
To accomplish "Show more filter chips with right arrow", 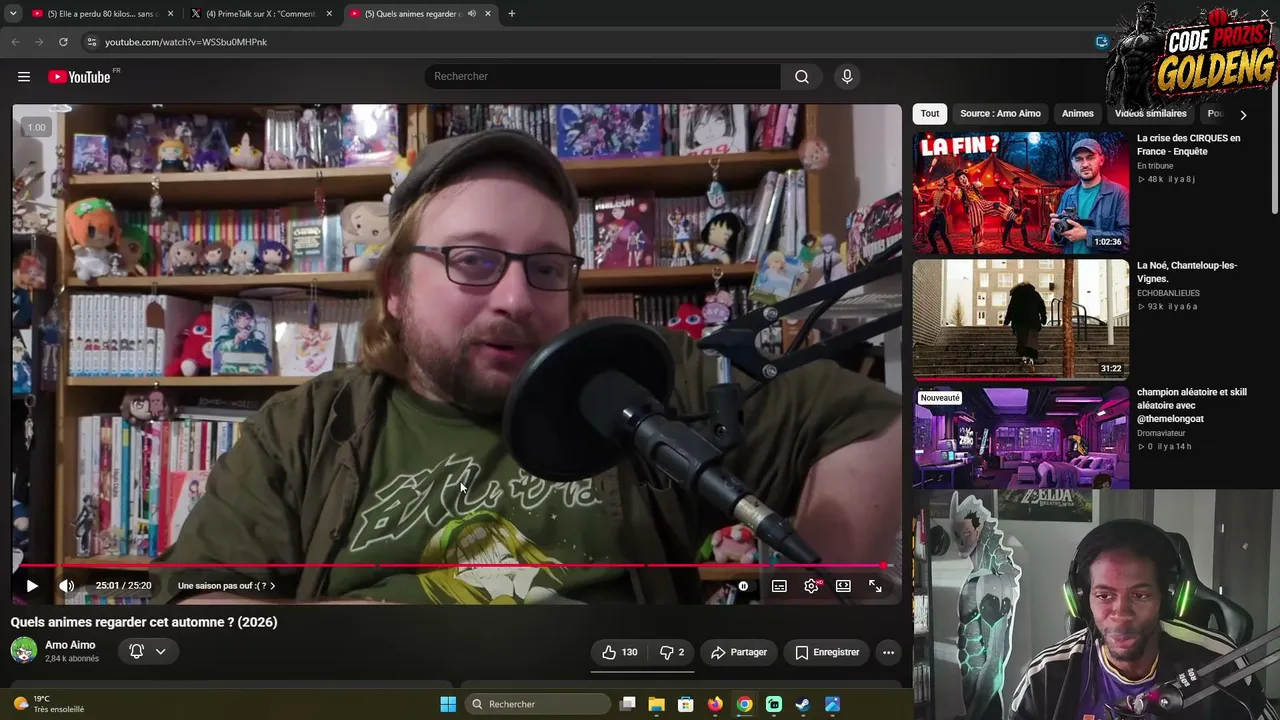I will coord(1243,114).
